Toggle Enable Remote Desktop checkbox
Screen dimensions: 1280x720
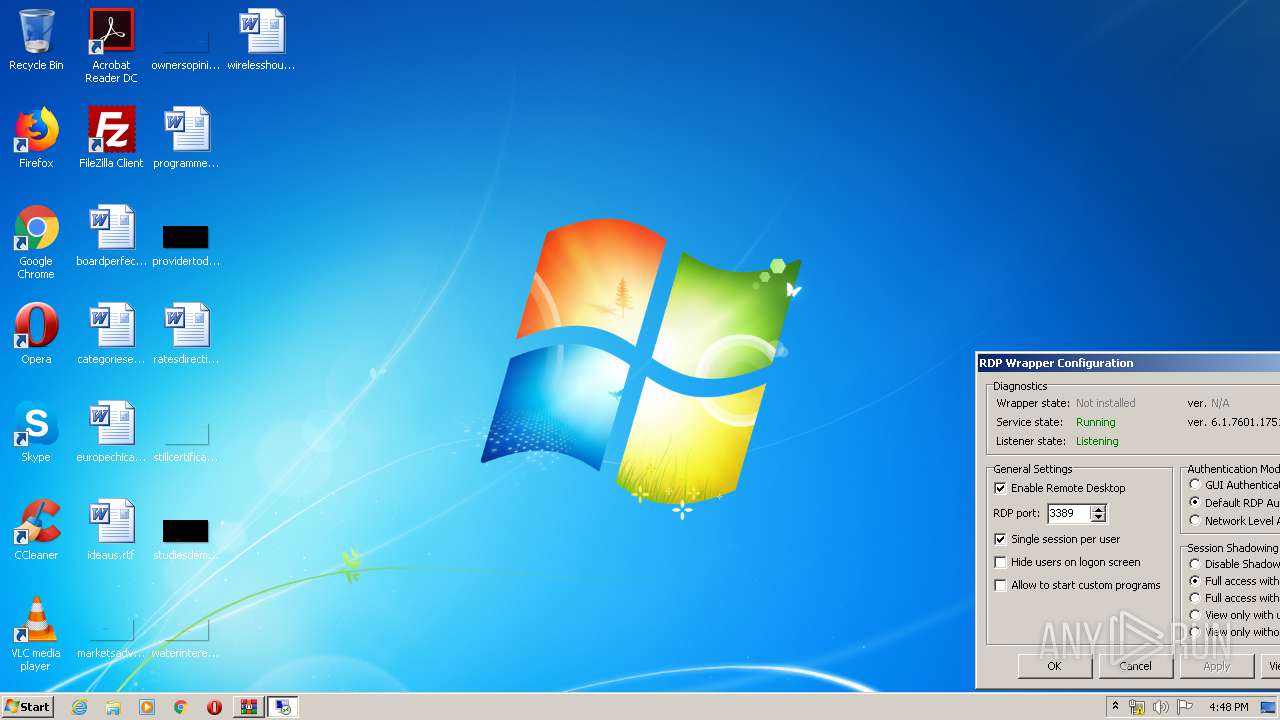[x=1000, y=488]
